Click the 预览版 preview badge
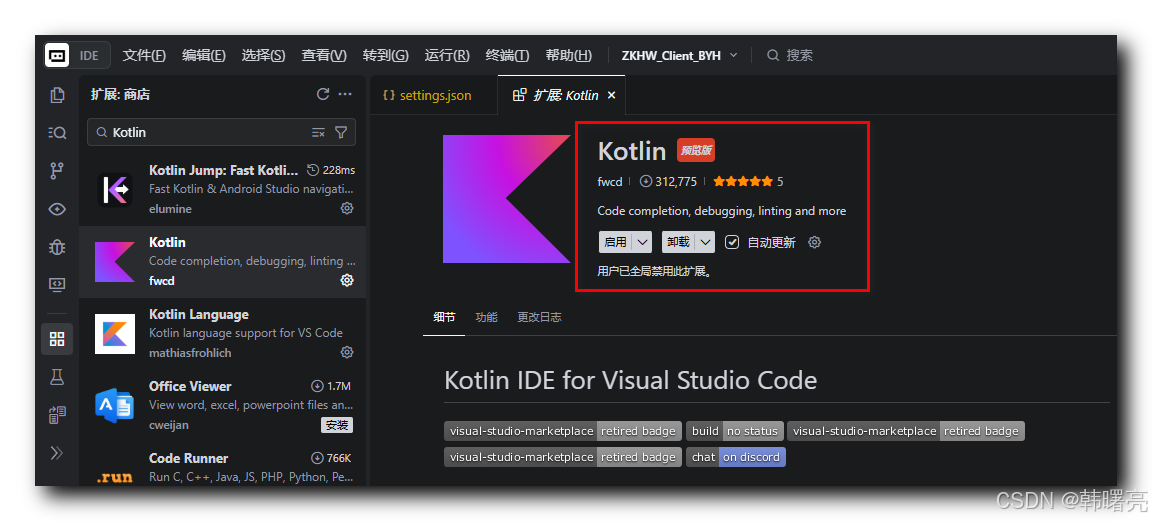Image resolution: width=1152 pixels, height=521 pixels. [696, 151]
